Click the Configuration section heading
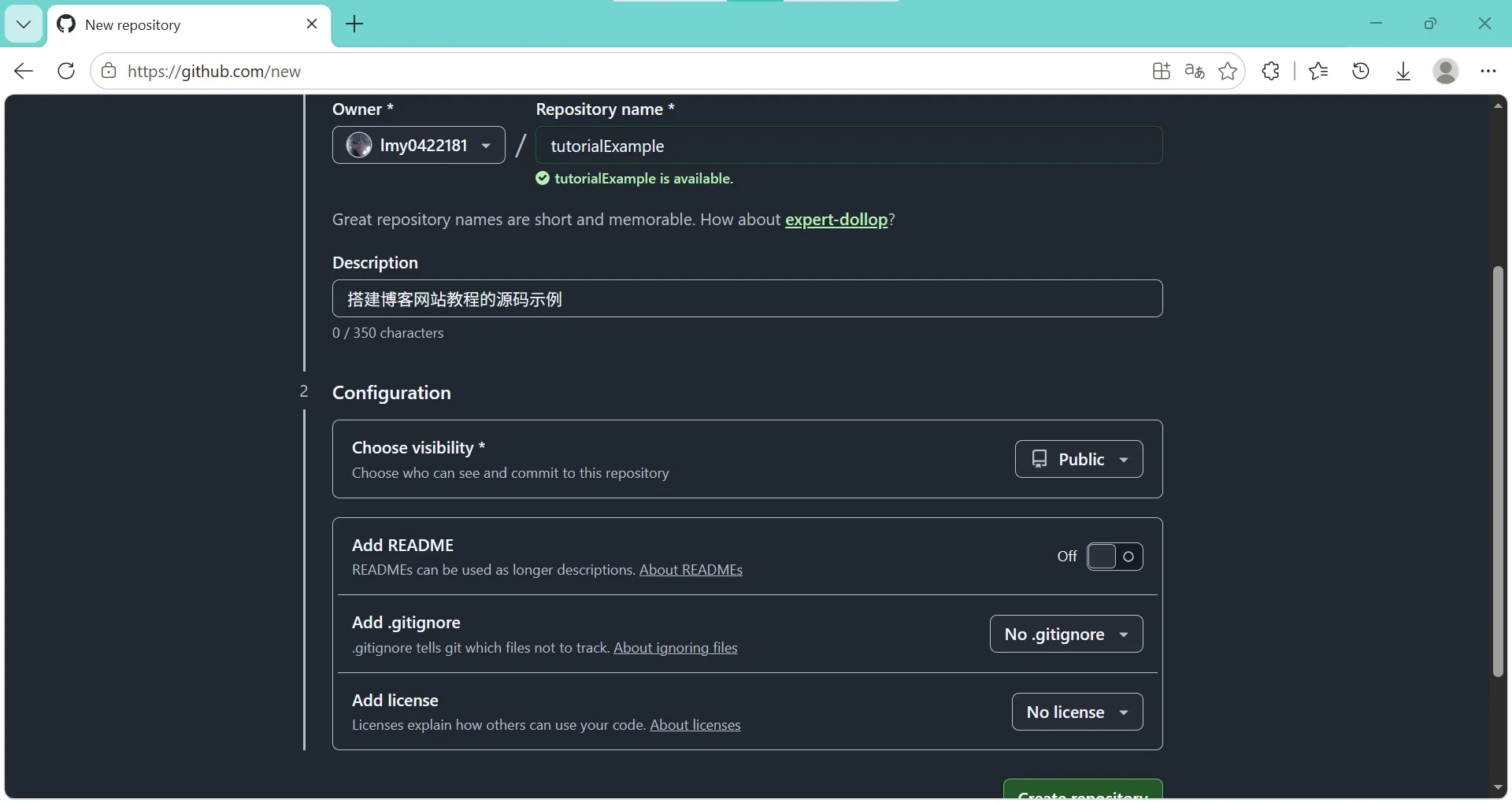The height and width of the screenshot is (803, 1512). 391,393
